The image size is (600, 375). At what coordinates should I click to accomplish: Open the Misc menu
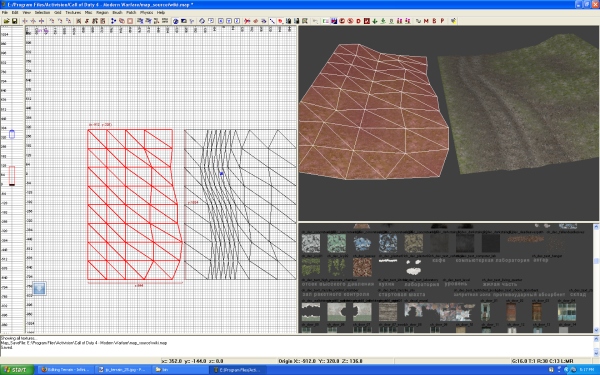point(88,13)
